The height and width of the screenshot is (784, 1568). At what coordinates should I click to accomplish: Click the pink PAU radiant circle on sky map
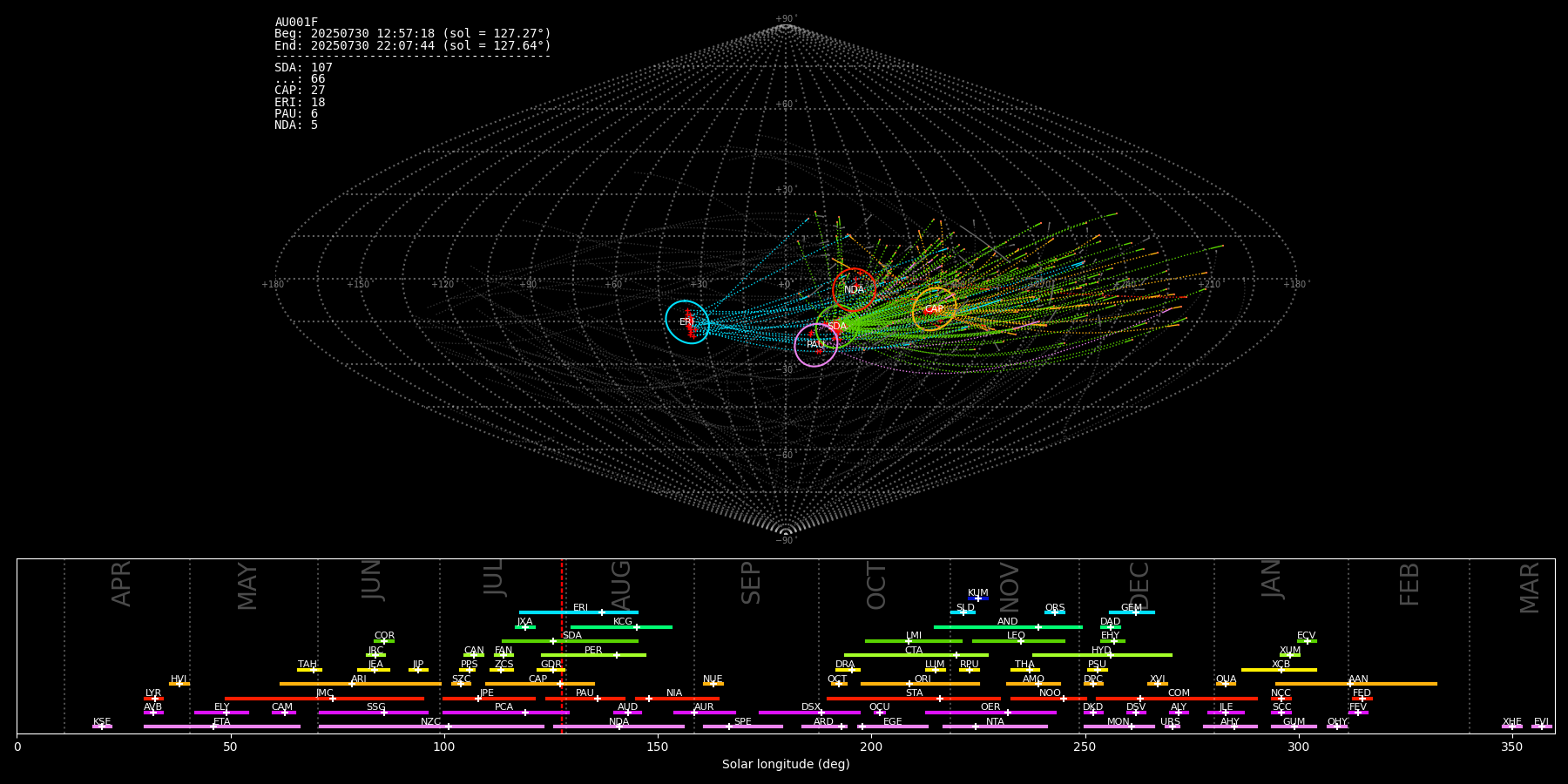(815, 345)
